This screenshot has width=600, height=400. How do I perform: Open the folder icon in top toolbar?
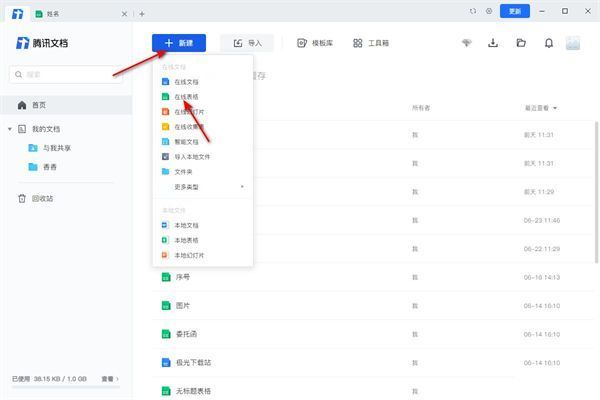pos(521,43)
